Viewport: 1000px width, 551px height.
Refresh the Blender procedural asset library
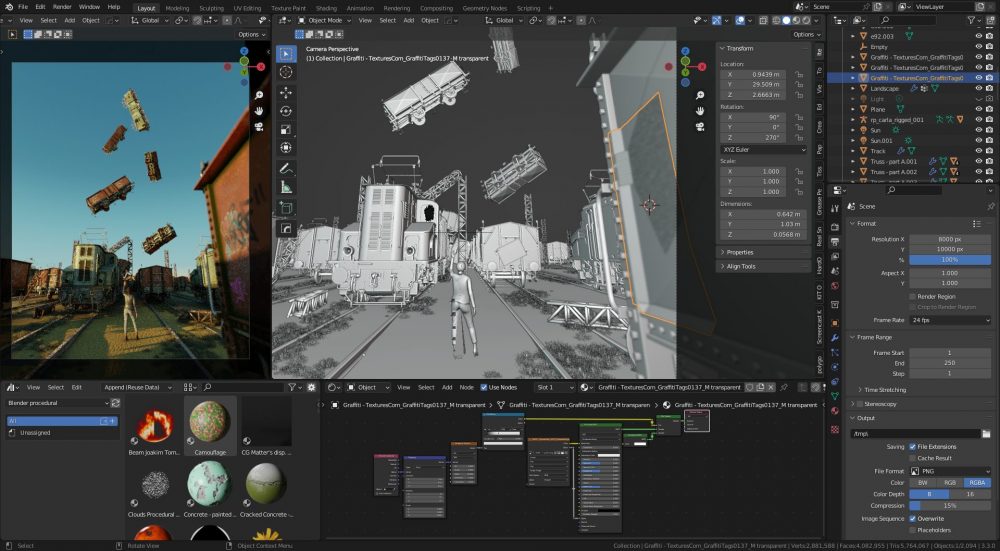[x=115, y=403]
